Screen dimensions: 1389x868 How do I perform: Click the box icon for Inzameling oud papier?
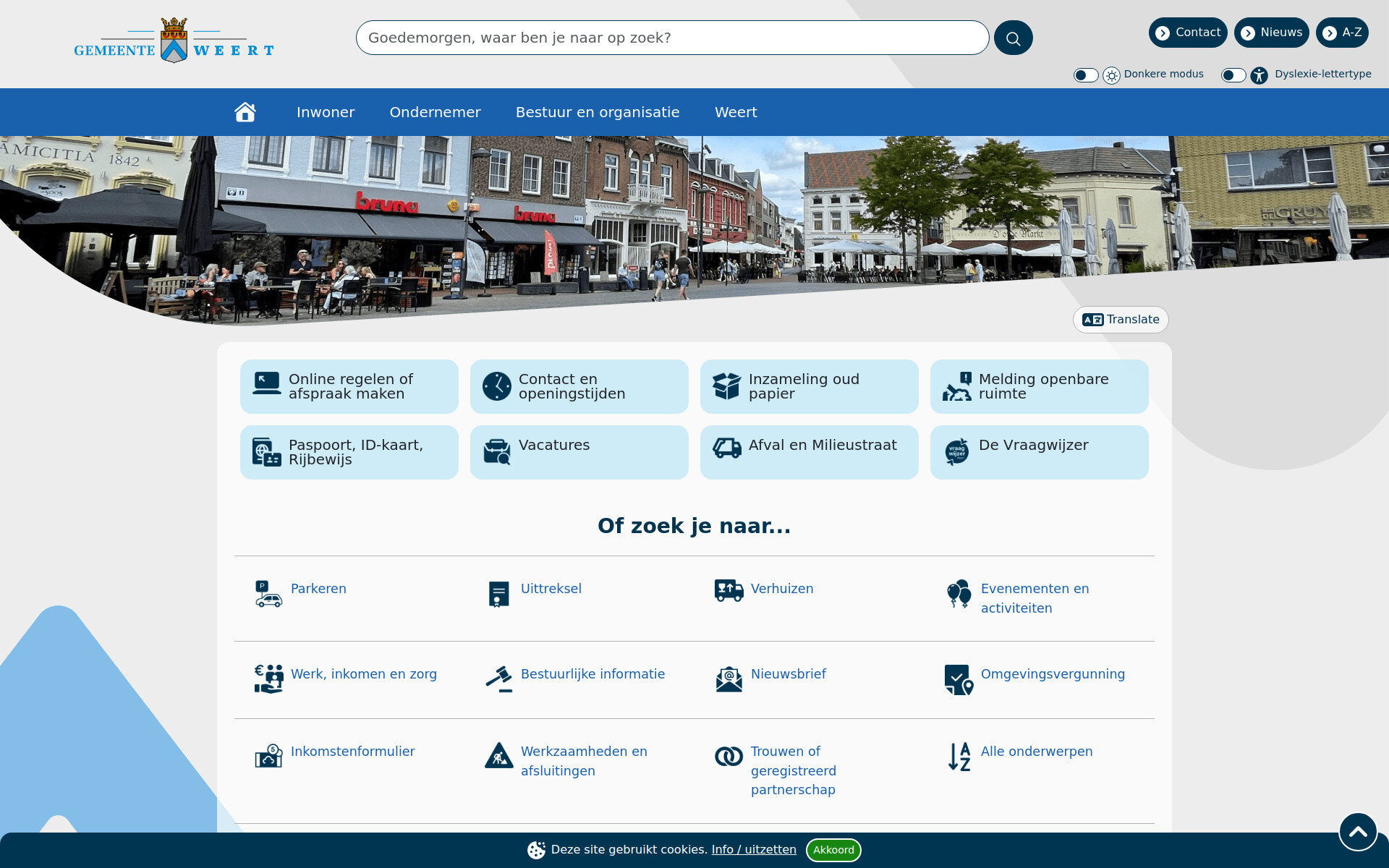[x=726, y=386]
